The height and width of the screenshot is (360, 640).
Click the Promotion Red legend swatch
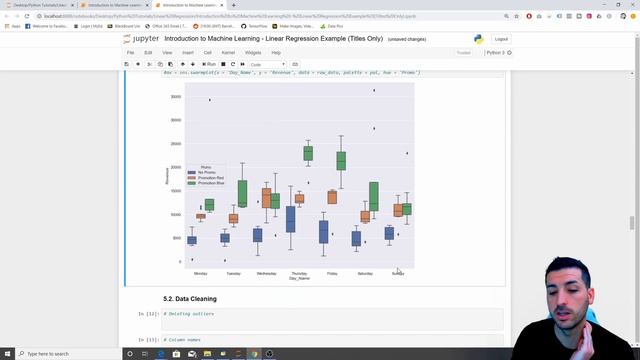pos(191,178)
